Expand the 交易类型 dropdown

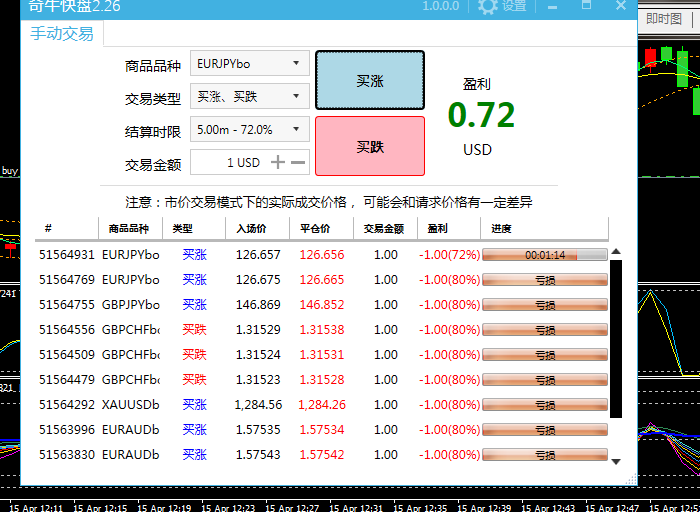[249, 97]
